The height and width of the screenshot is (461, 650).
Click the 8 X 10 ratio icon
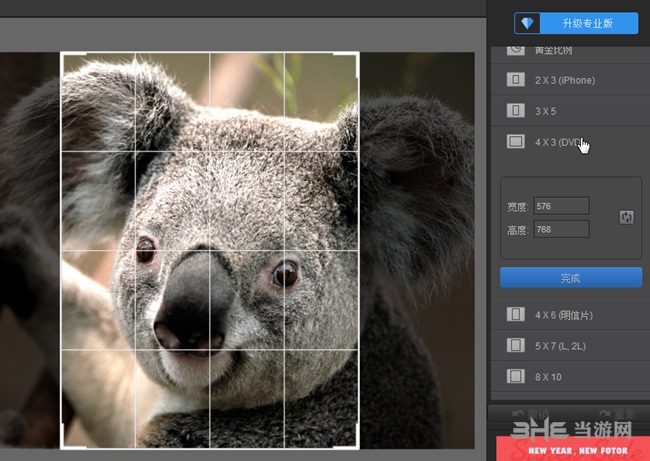pyautogui.click(x=516, y=376)
